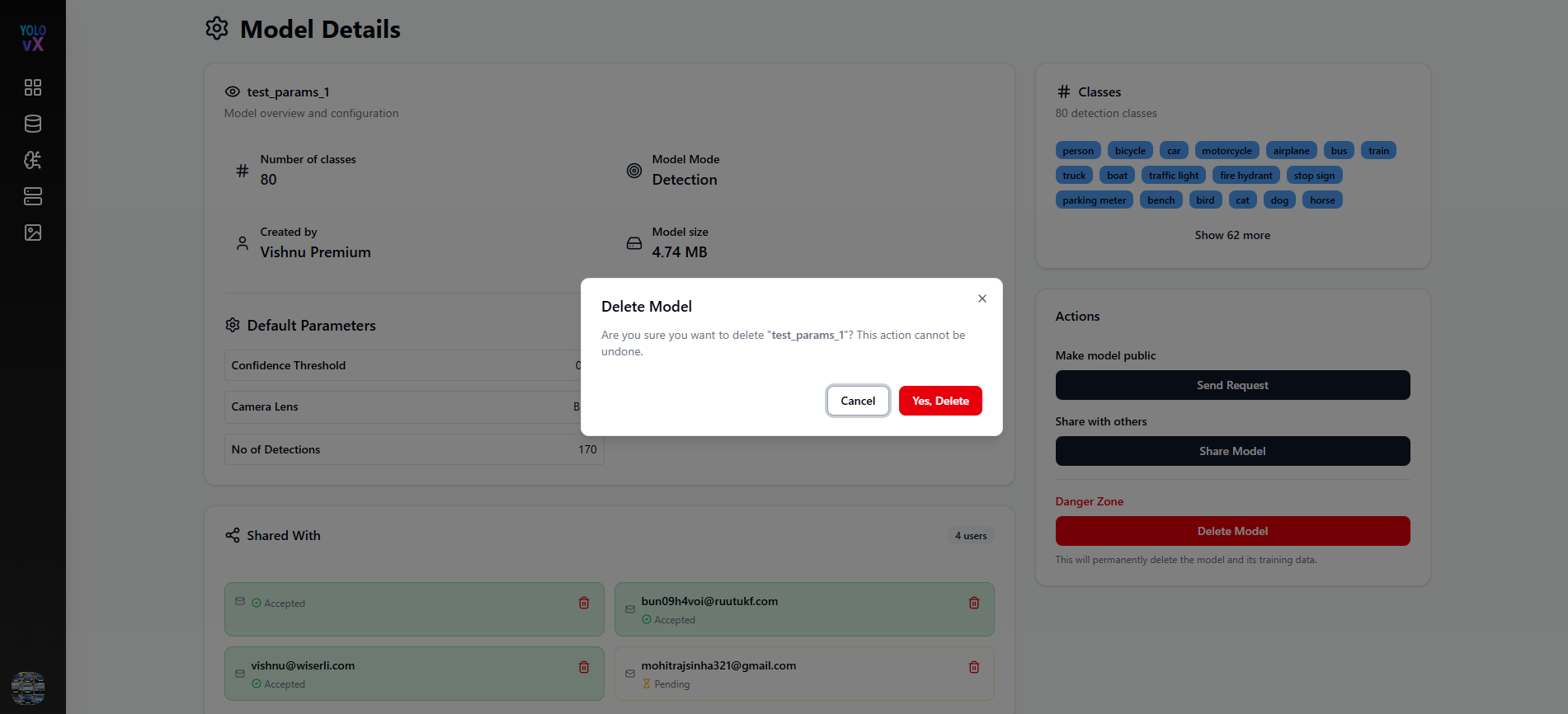The width and height of the screenshot is (1568, 714).
Task: Cancel the model deletion
Action: [x=858, y=401]
